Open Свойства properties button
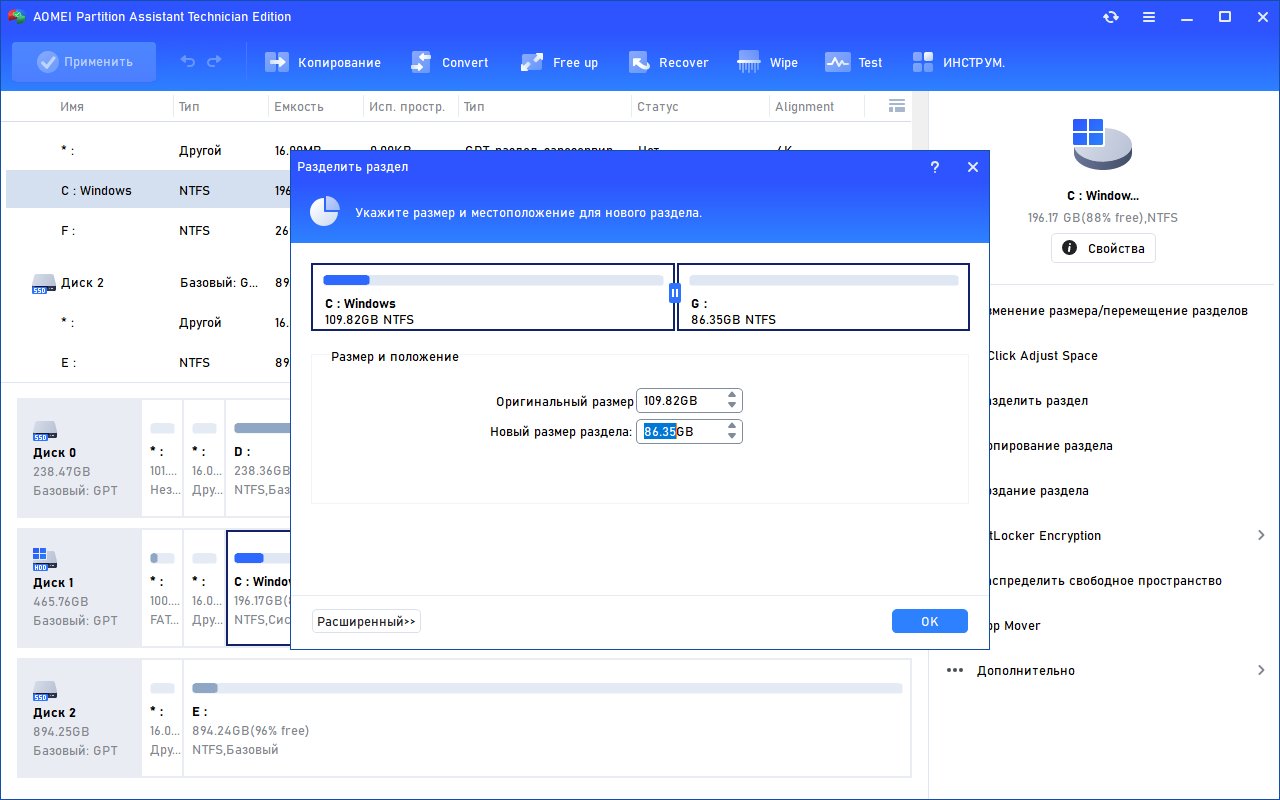The height and width of the screenshot is (800, 1280). 1103,248
